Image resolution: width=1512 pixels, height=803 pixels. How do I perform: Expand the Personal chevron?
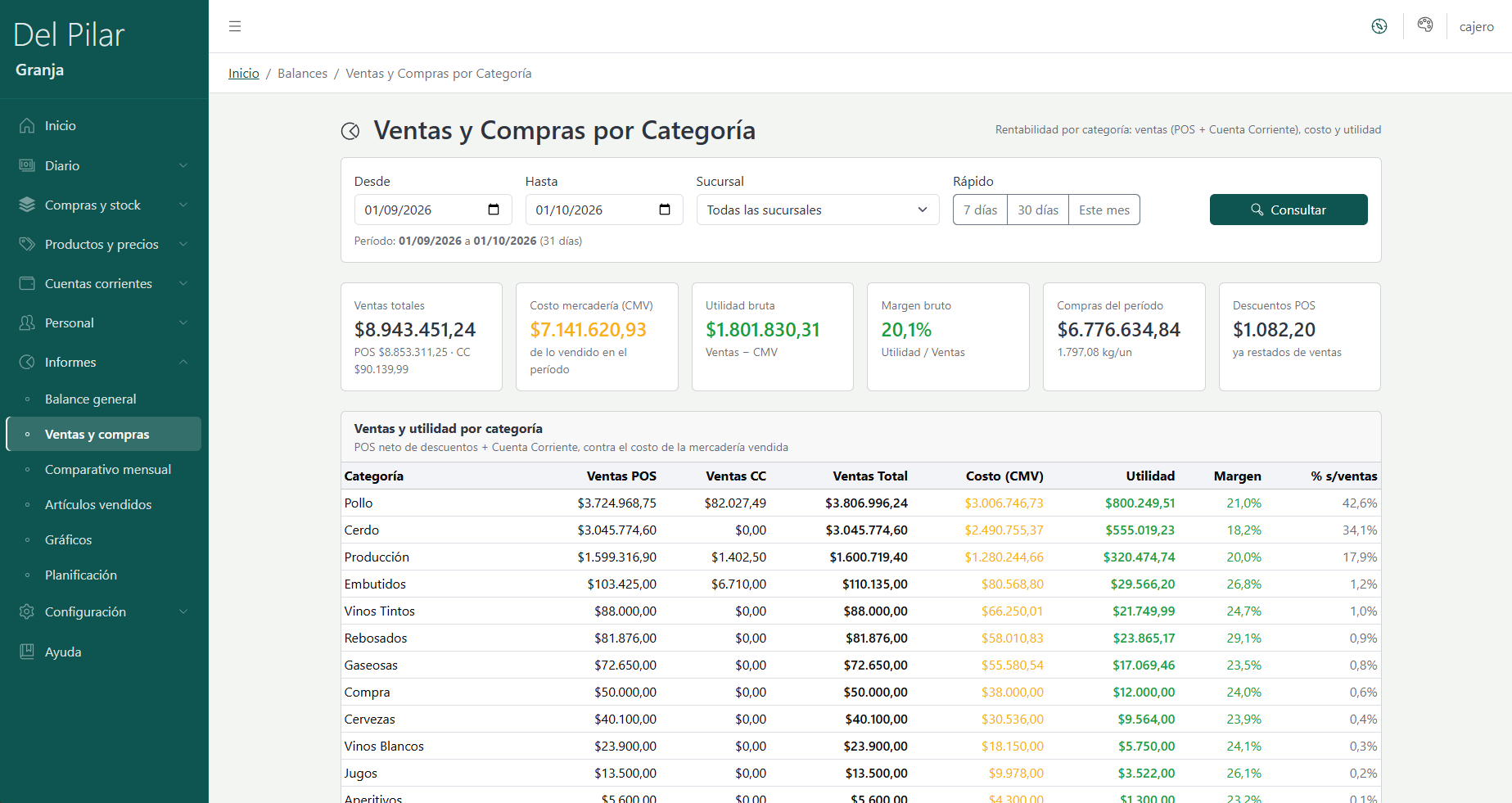click(183, 323)
